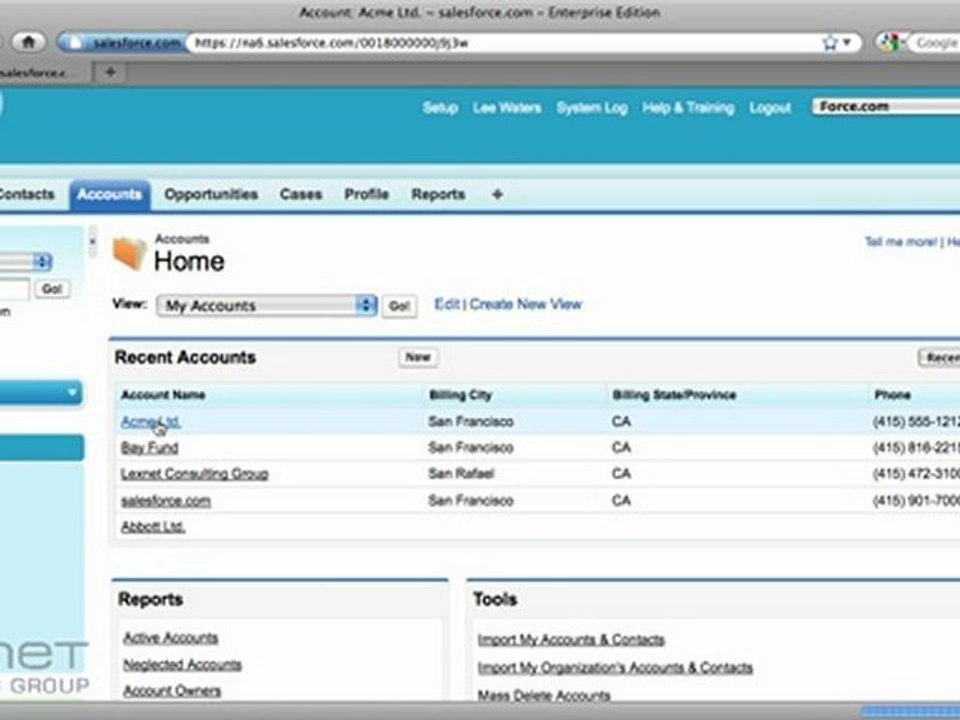The height and width of the screenshot is (720, 960).
Task: Click the Tell me more! link
Action: pyautogui.click(x=901, y=242)
